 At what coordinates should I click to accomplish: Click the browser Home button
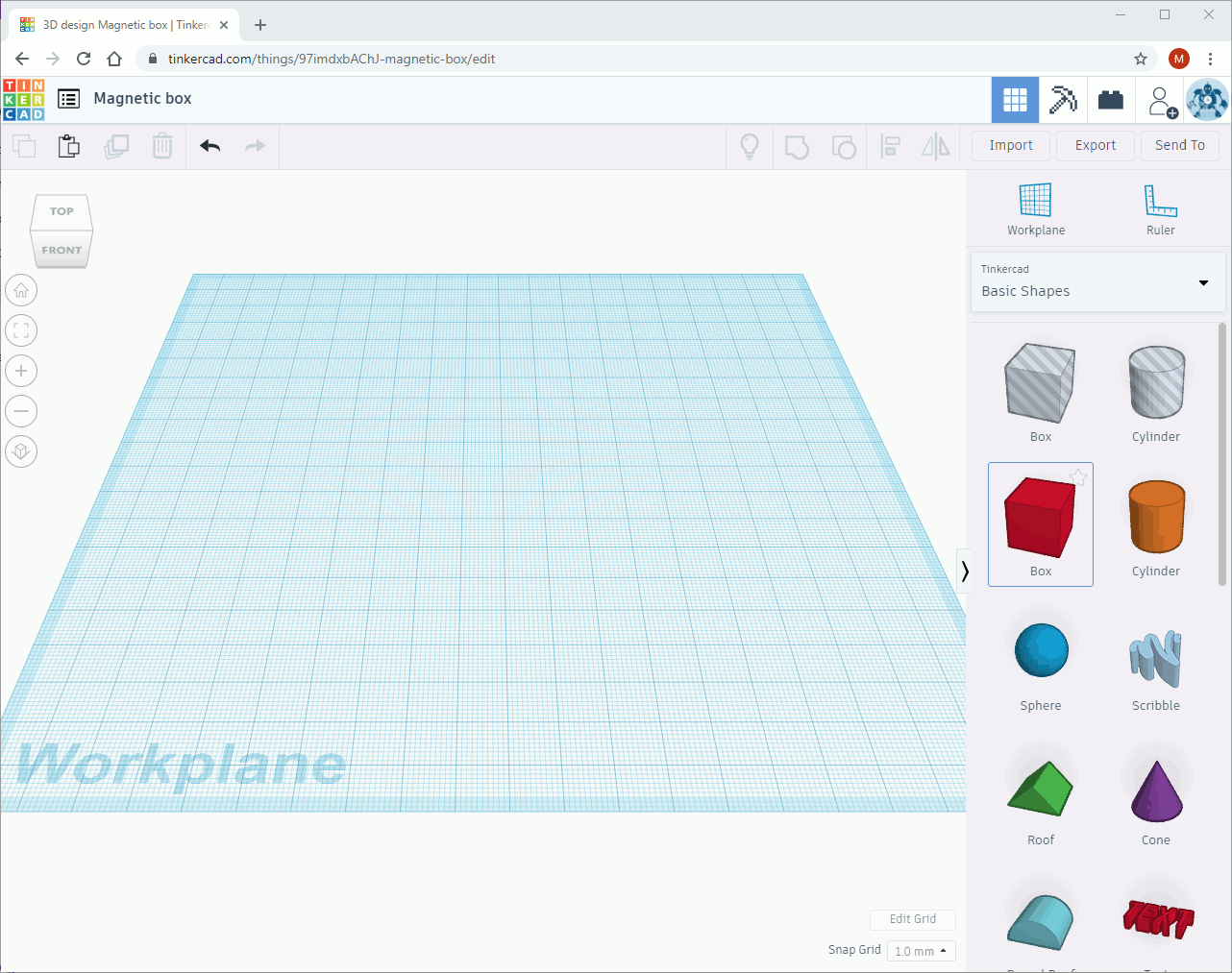(114, 59)
